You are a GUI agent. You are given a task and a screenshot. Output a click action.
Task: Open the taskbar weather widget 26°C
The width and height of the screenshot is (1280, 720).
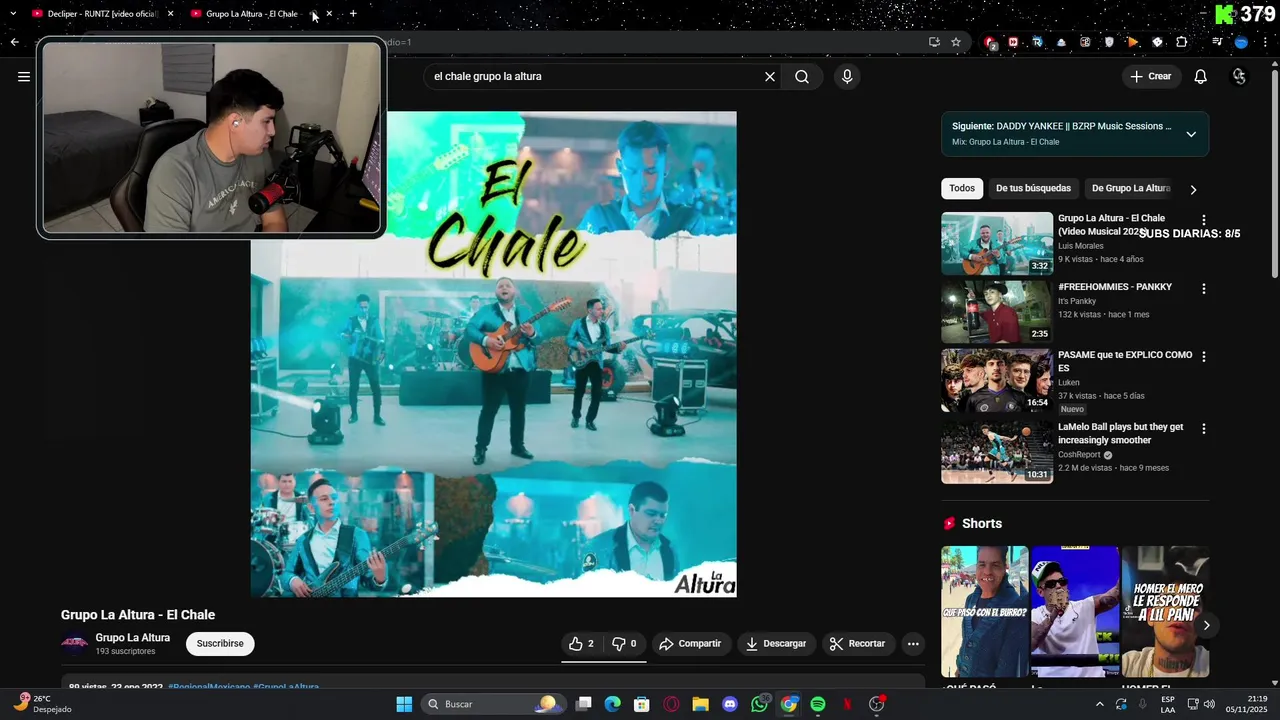42,704
